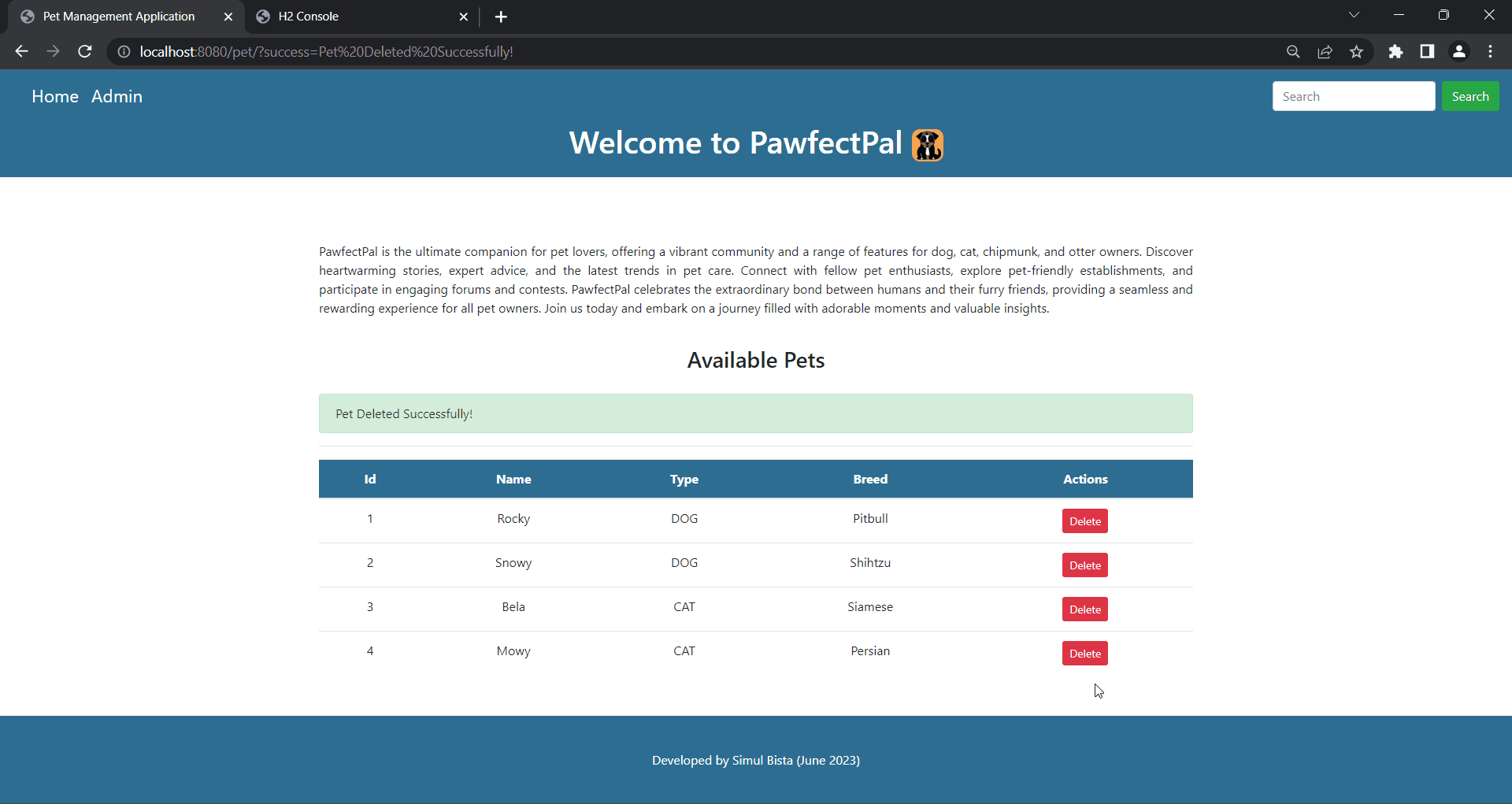
Task: Go to the Home nav link
Action: click(55, 96)
